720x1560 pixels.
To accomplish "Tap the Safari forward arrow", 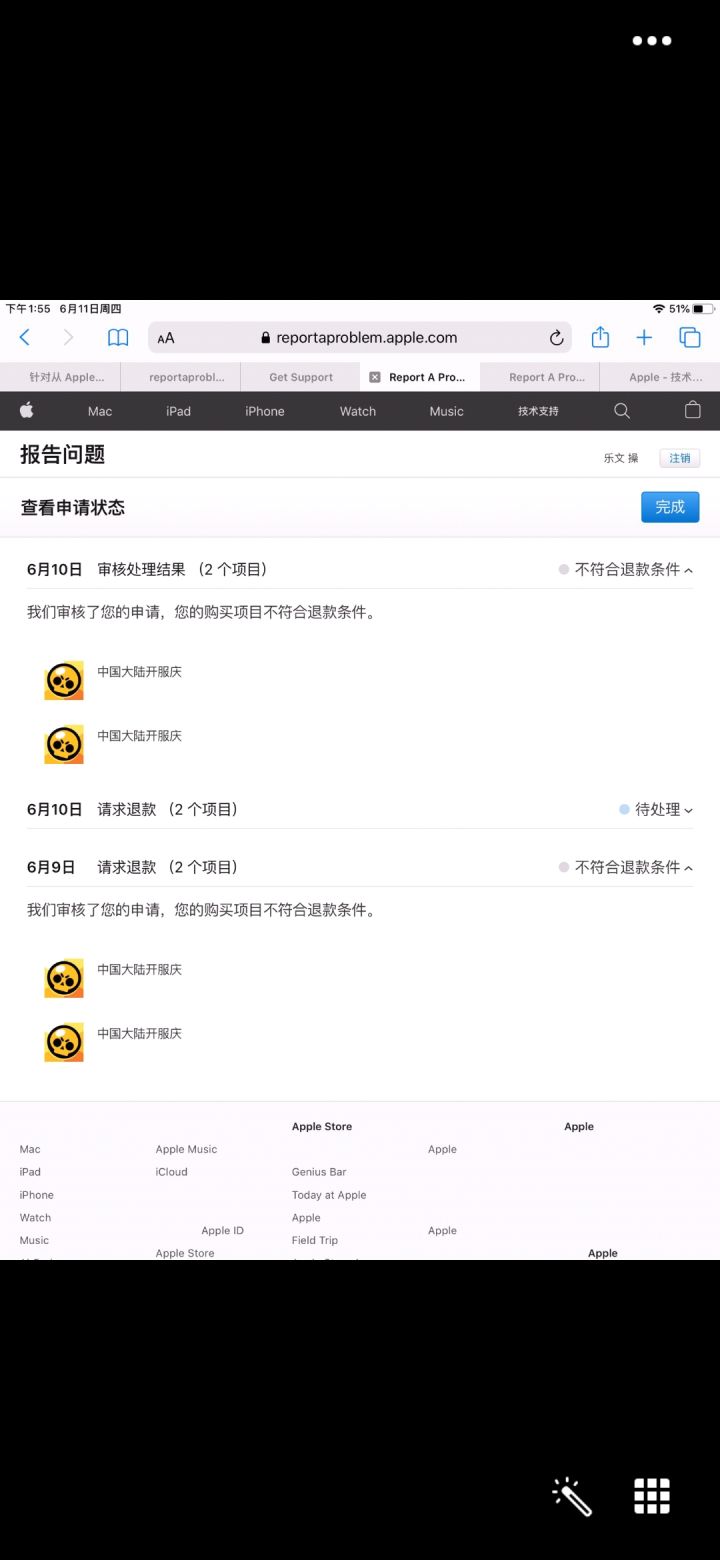I will pyautogui.click(x=68, y=338).
